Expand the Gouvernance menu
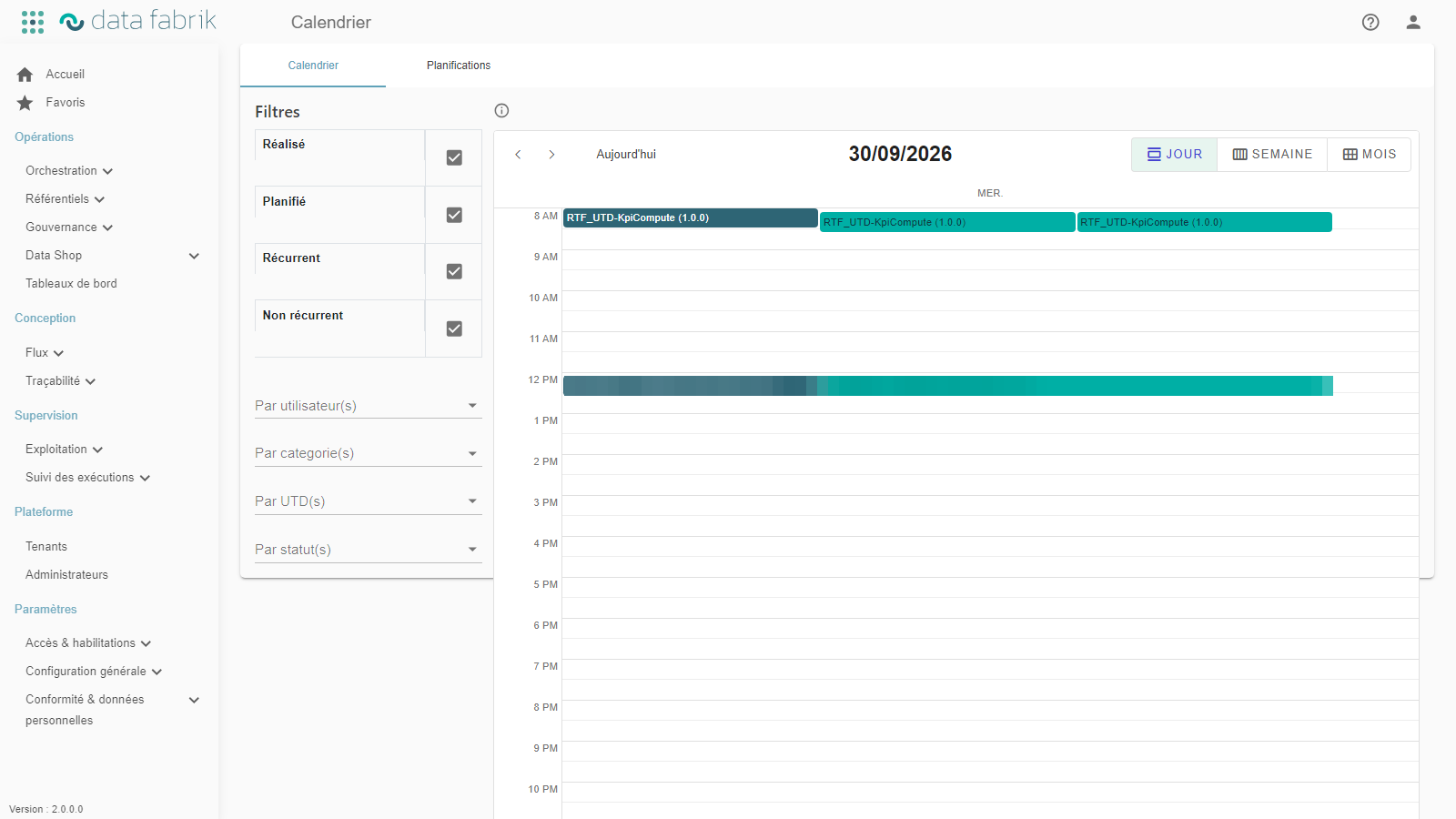 [x=69, y=227]
